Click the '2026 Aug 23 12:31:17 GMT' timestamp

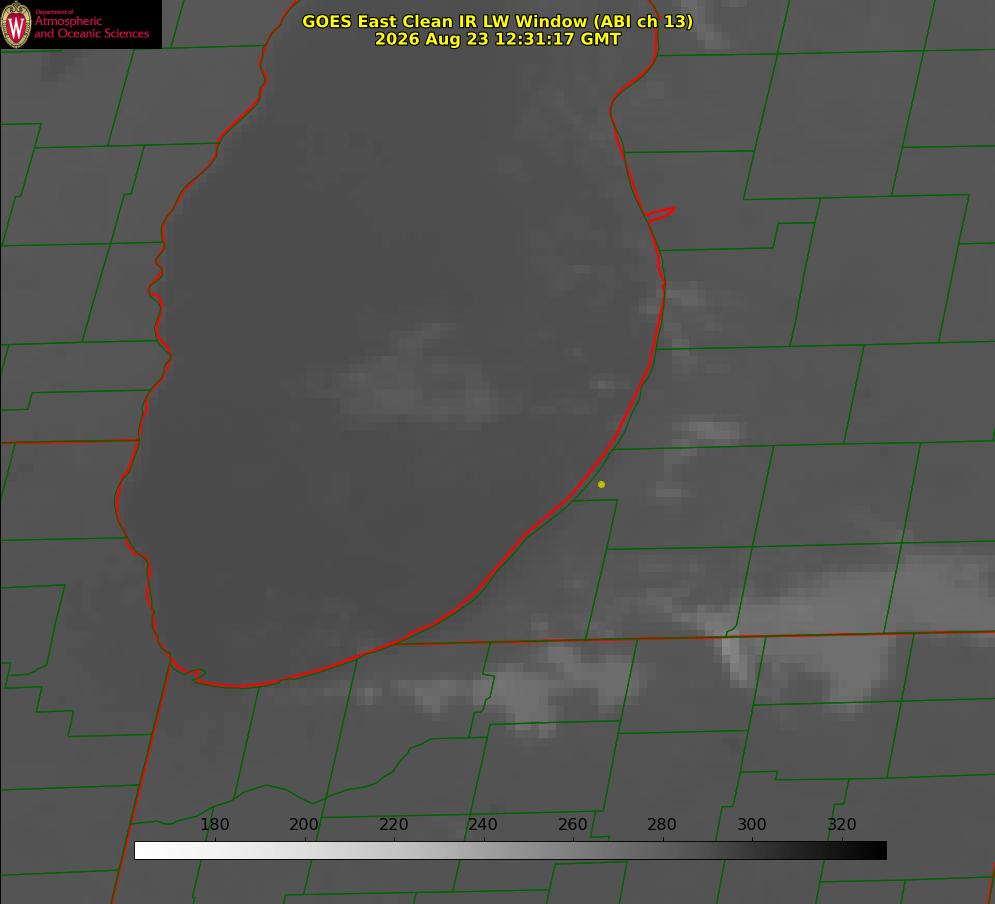tap(498, 39)
